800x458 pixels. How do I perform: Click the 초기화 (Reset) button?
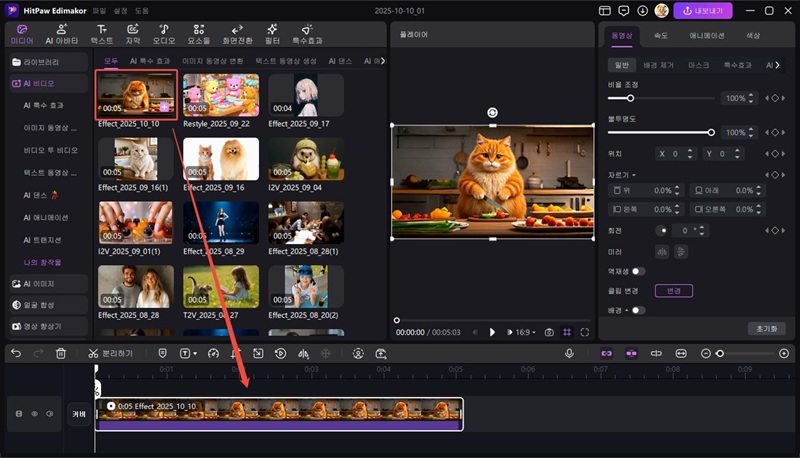(766, 328)
